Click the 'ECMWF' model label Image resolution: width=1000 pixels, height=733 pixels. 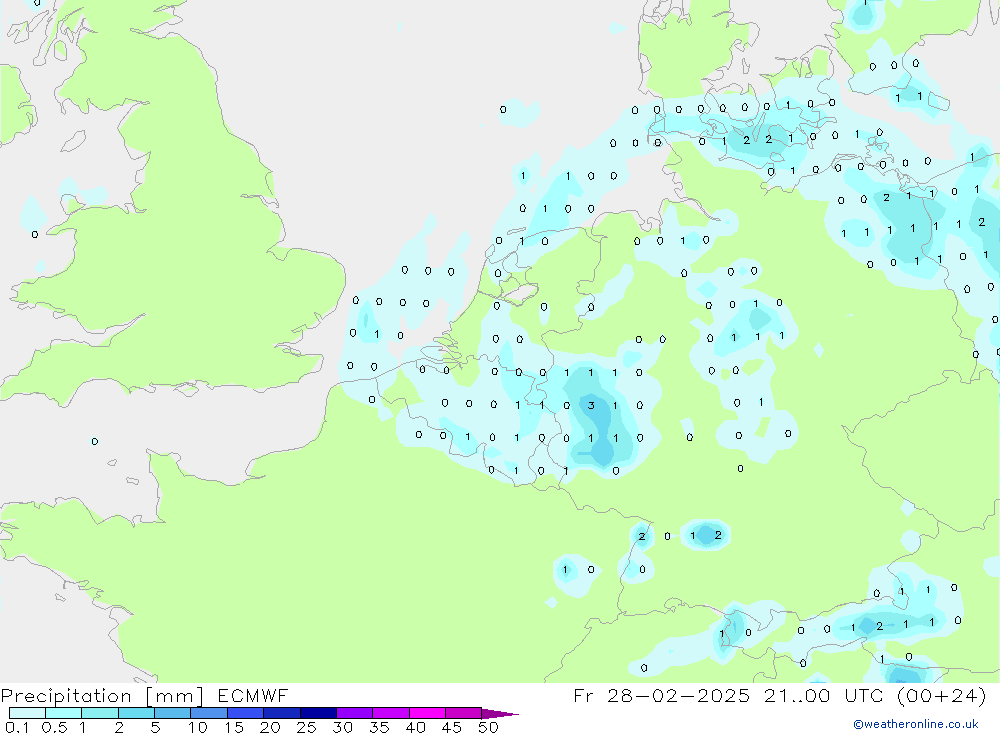[253, 695]
